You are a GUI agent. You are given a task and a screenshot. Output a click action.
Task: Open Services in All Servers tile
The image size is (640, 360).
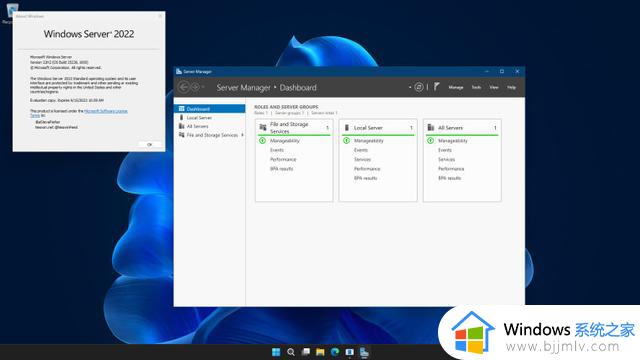(447, 159)
